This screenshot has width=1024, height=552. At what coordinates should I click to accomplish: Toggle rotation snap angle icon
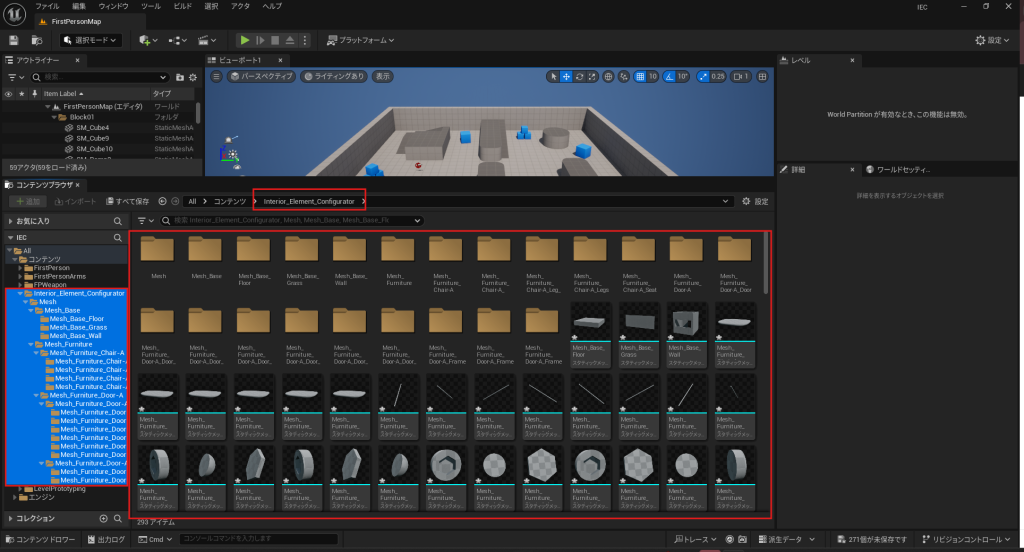coord(669,76)
